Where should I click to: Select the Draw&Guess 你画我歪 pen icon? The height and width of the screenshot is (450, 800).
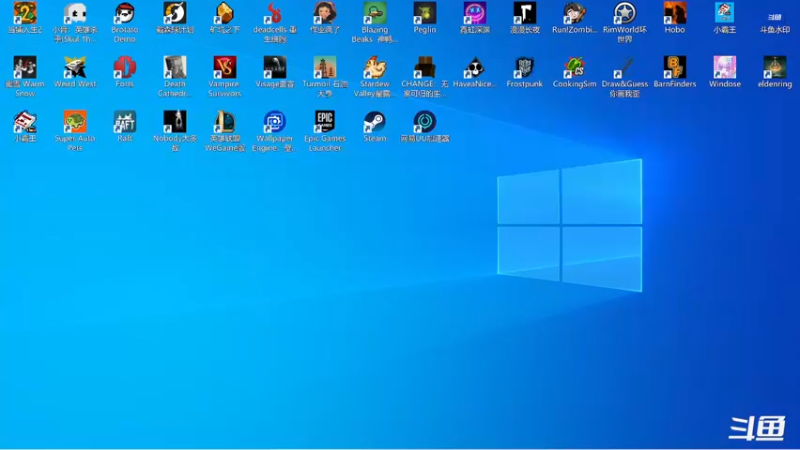click(x=624, y=67)
